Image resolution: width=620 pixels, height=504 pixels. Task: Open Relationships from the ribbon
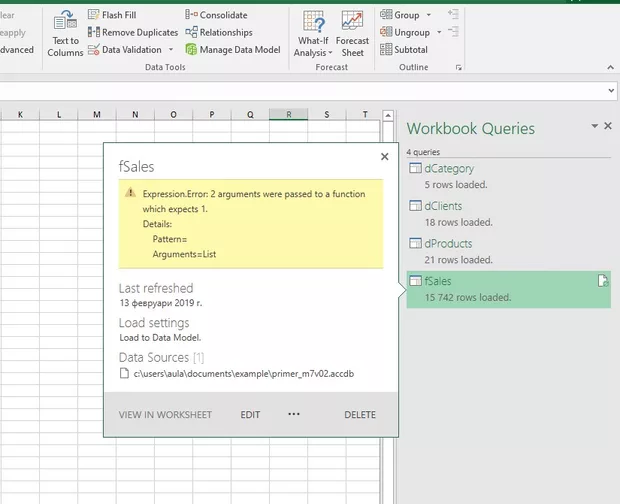[225, 32]
